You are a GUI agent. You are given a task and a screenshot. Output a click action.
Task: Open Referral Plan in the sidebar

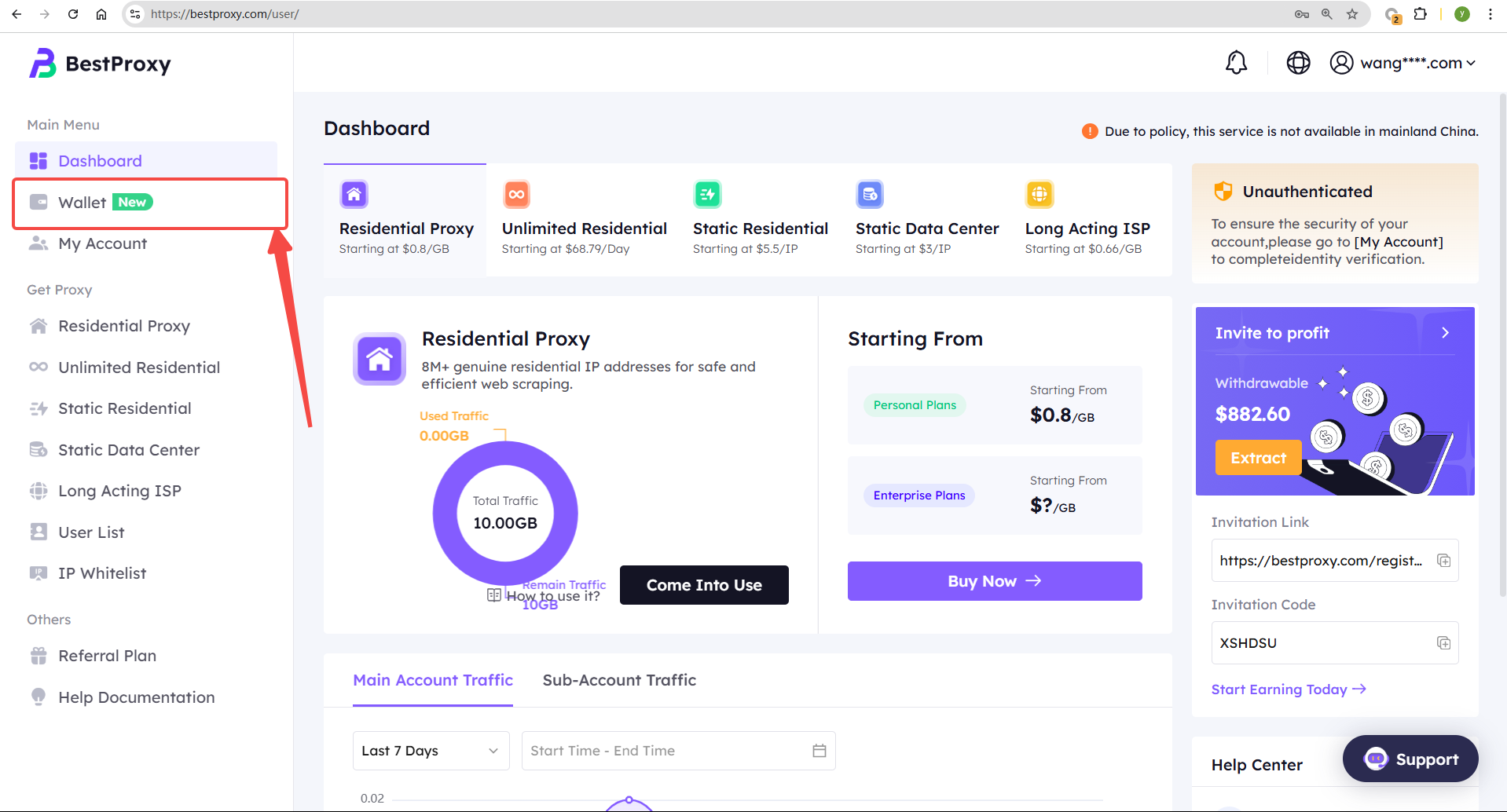146,656
